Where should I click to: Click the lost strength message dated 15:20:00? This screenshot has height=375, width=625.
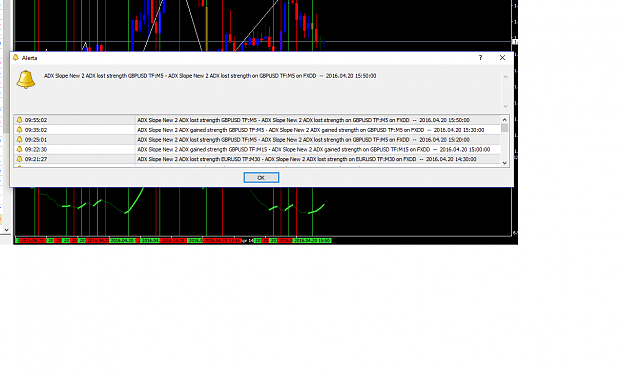303,139
